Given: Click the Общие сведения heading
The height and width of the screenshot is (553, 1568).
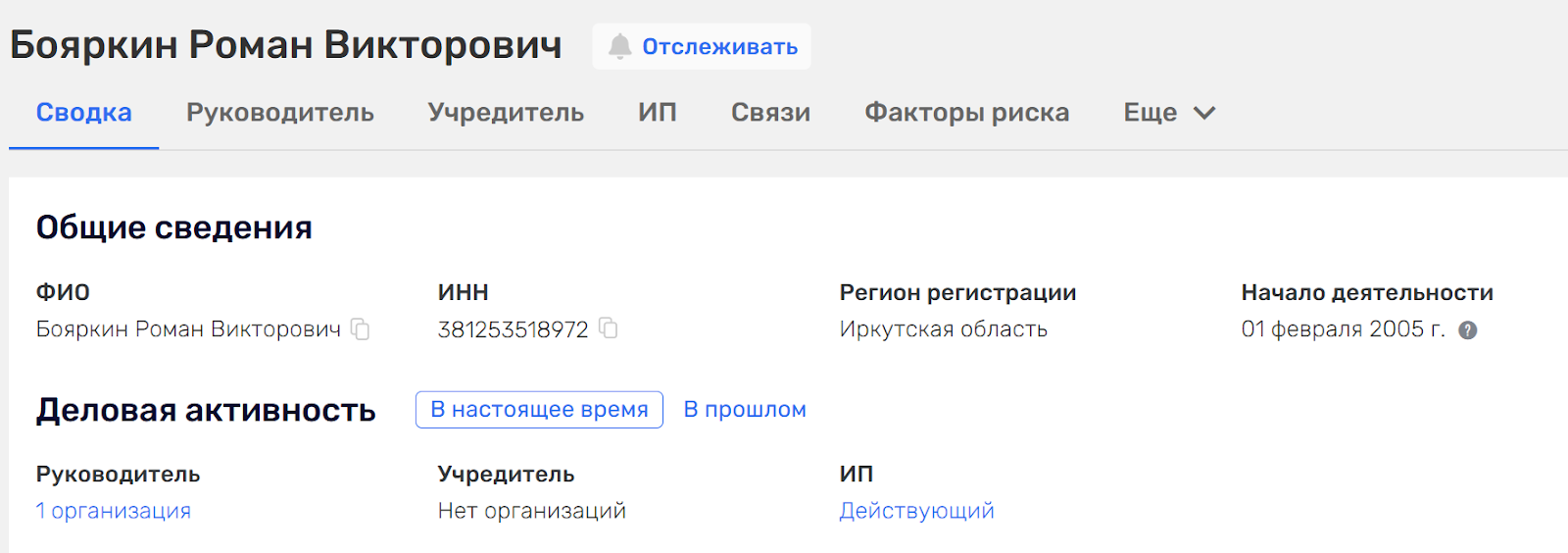Looking at the screenshot, I should pos(174,227).
